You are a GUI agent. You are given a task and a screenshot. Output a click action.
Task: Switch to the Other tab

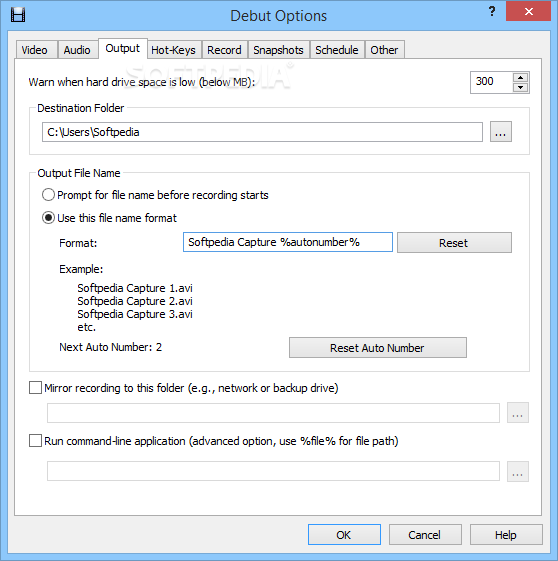point(385,50)
